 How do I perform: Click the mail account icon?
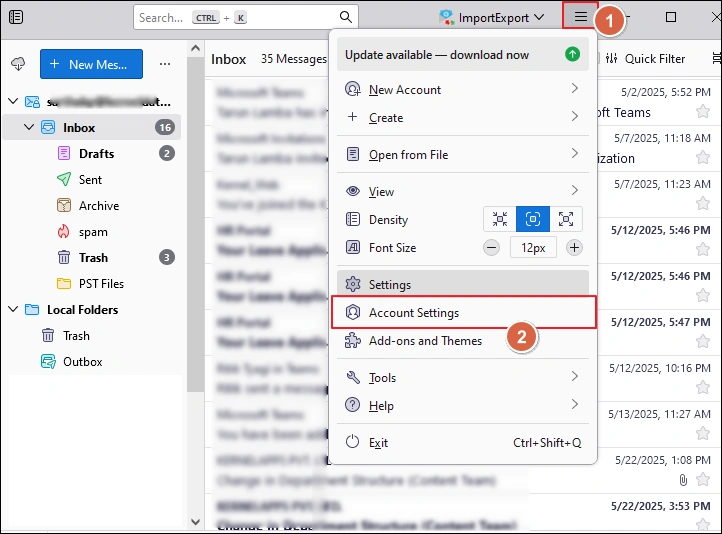click(32, 101)
